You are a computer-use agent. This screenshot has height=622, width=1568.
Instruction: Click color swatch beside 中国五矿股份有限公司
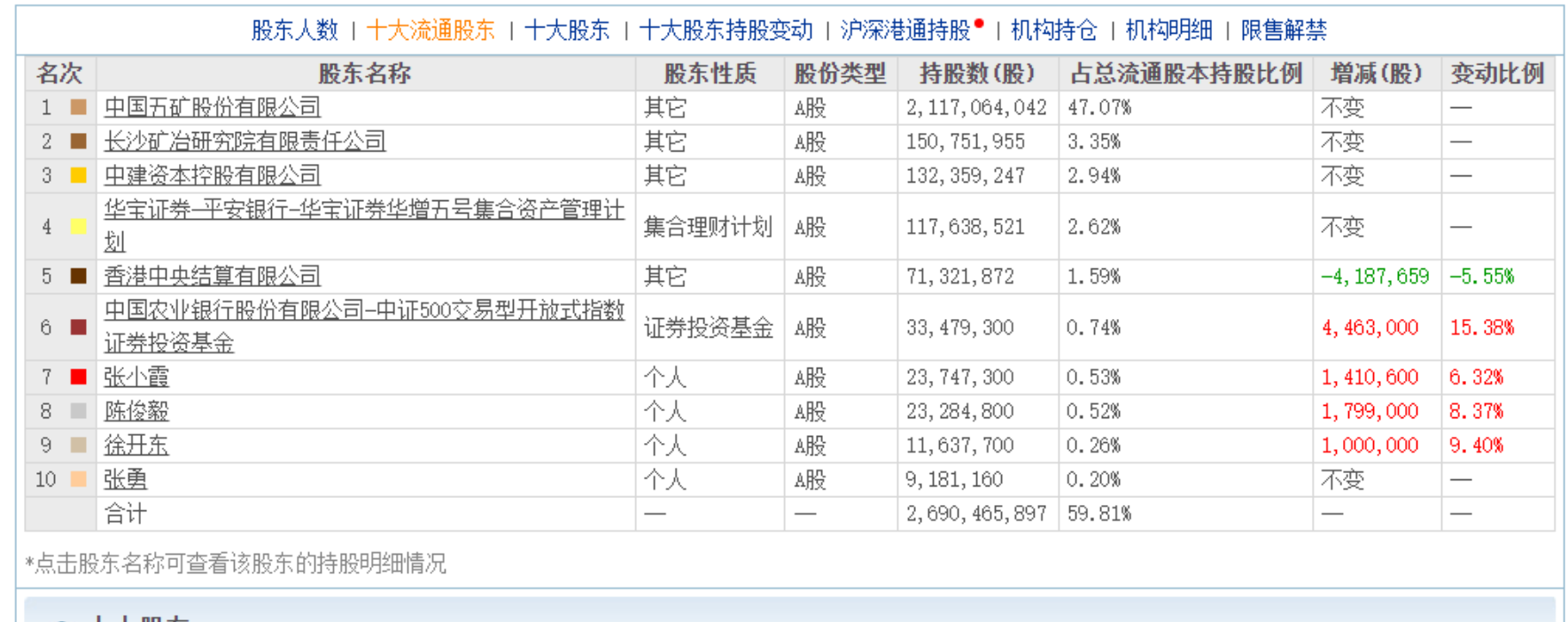79,107
